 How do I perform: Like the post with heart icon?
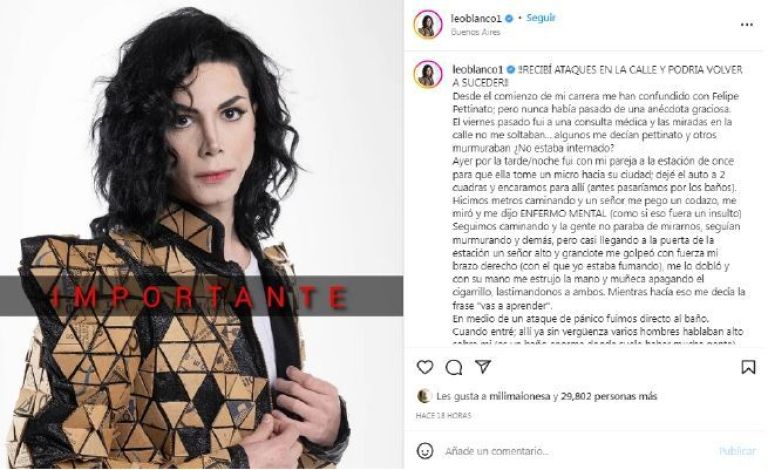coord(425,367)
